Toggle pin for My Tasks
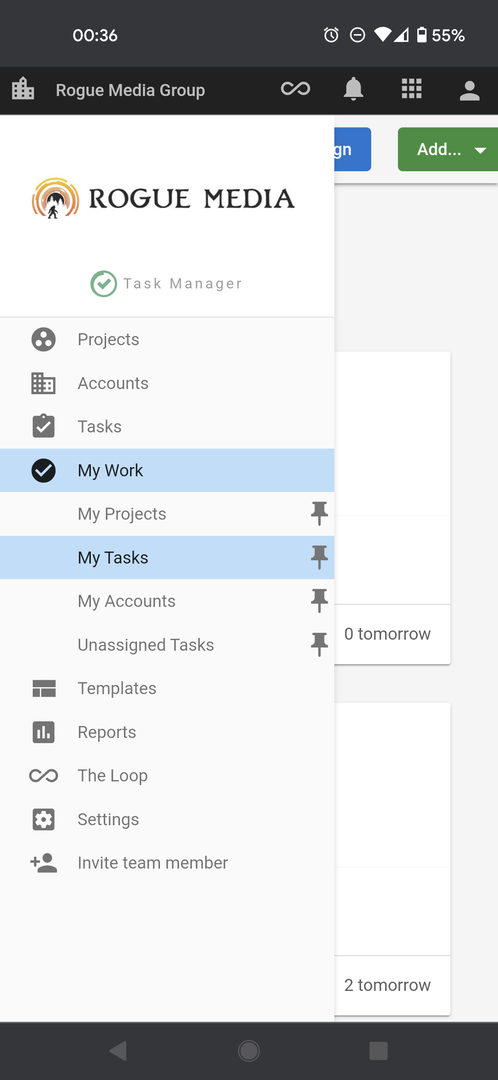498x1080 pixels. coord(319,557)
